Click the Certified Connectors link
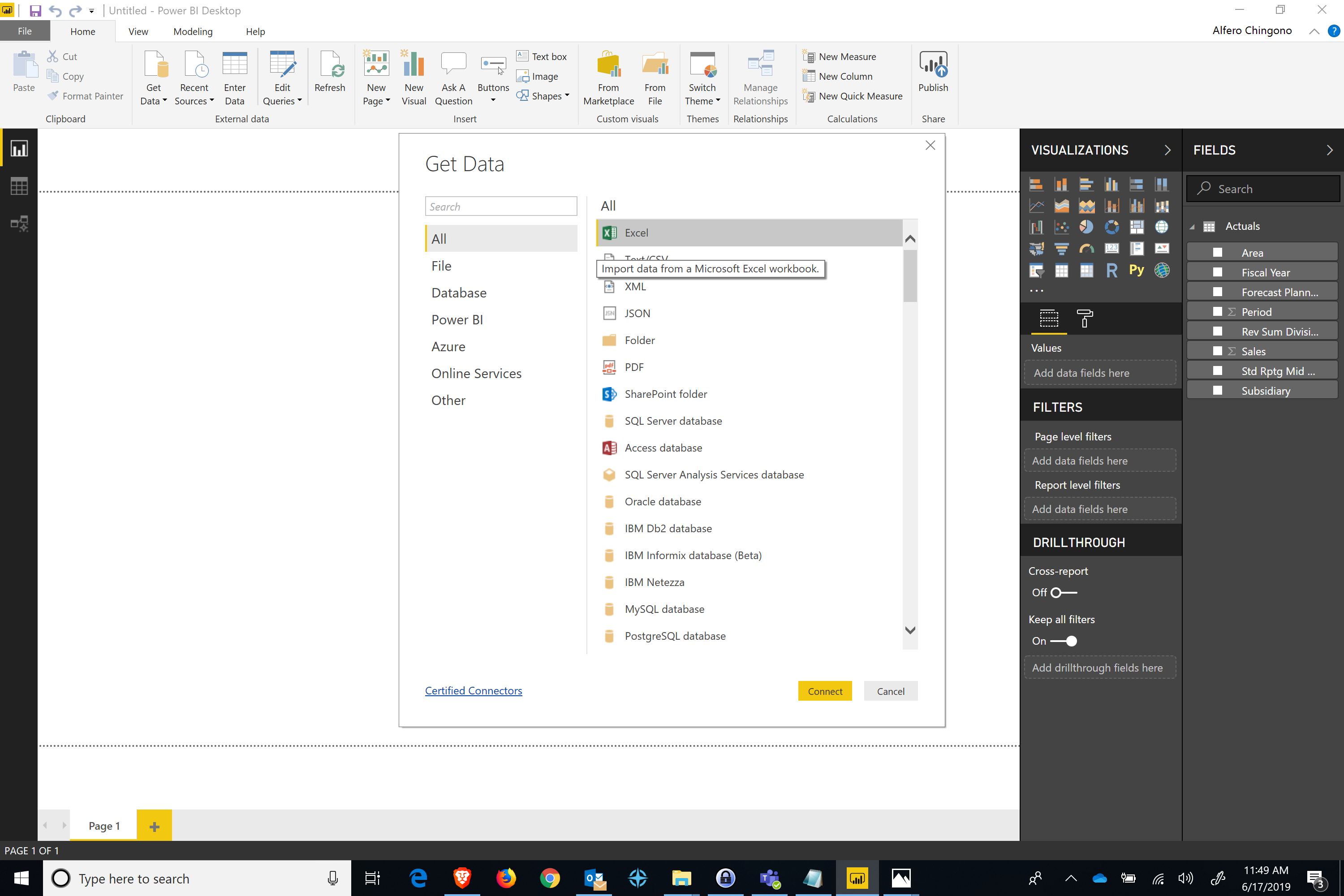Screen dimensions: 1344x896 coord(473,690)
